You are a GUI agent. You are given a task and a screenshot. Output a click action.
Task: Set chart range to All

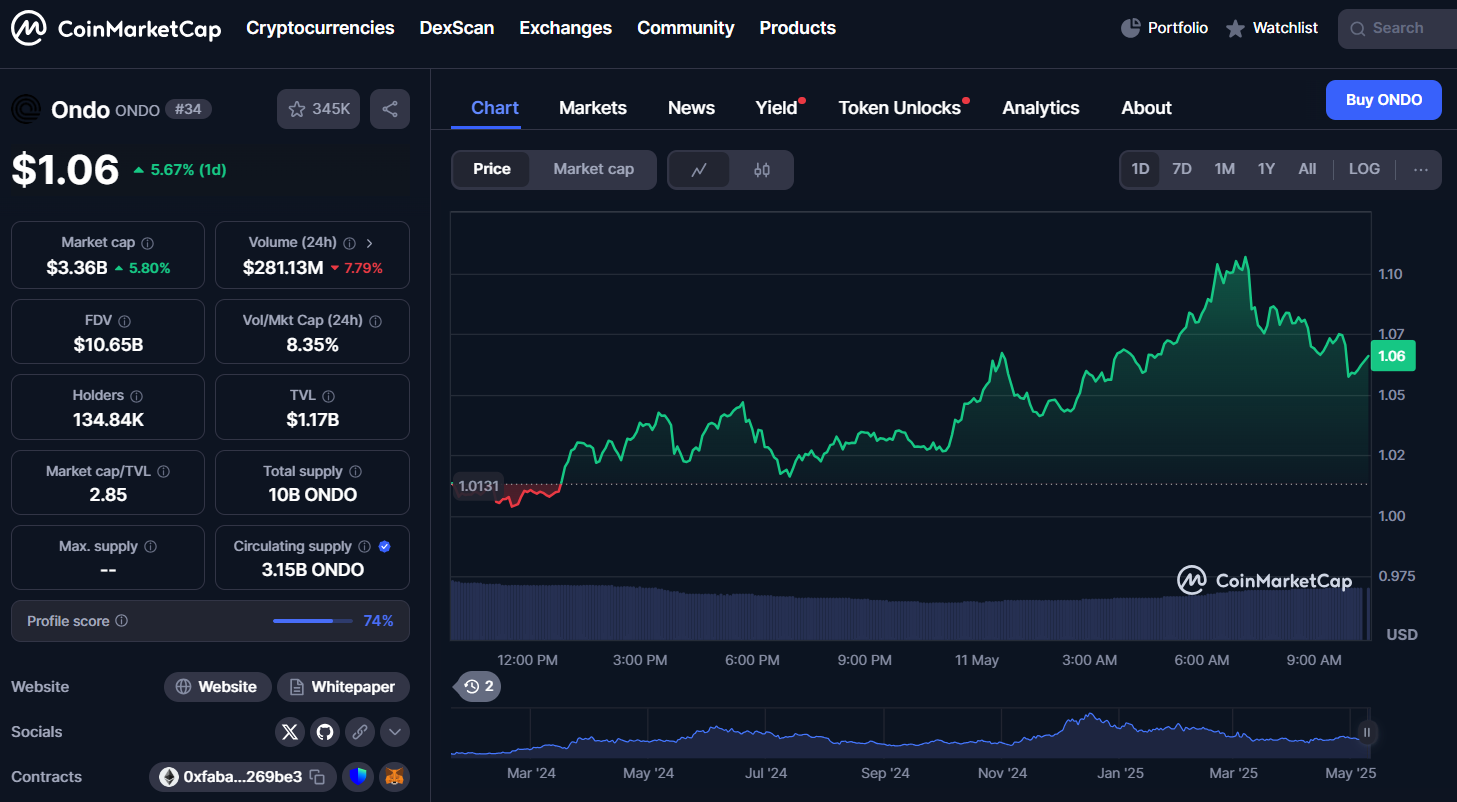[1307, 169]
